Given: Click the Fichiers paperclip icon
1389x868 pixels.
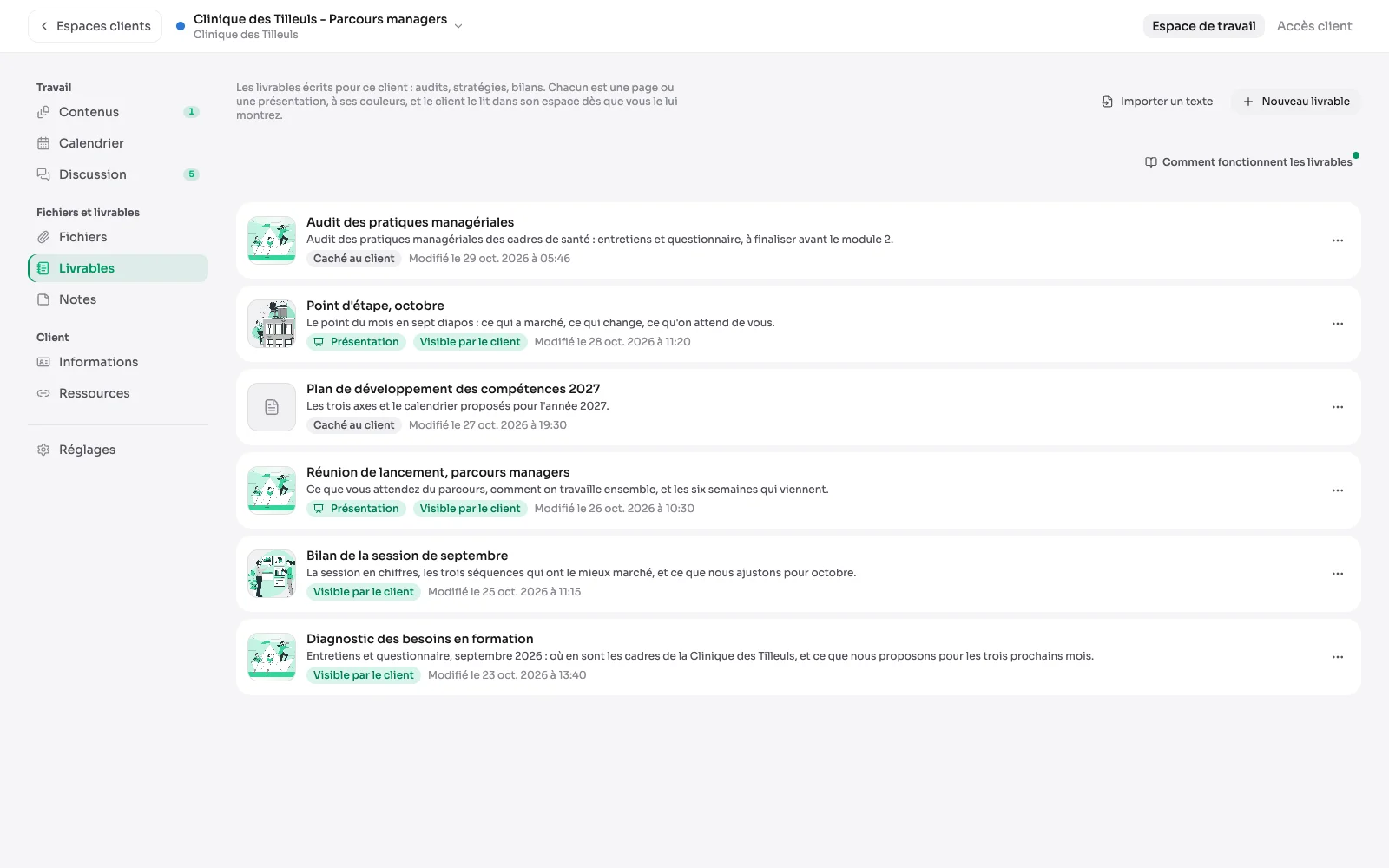Looking at the screenshot, I should coord(43,237).
